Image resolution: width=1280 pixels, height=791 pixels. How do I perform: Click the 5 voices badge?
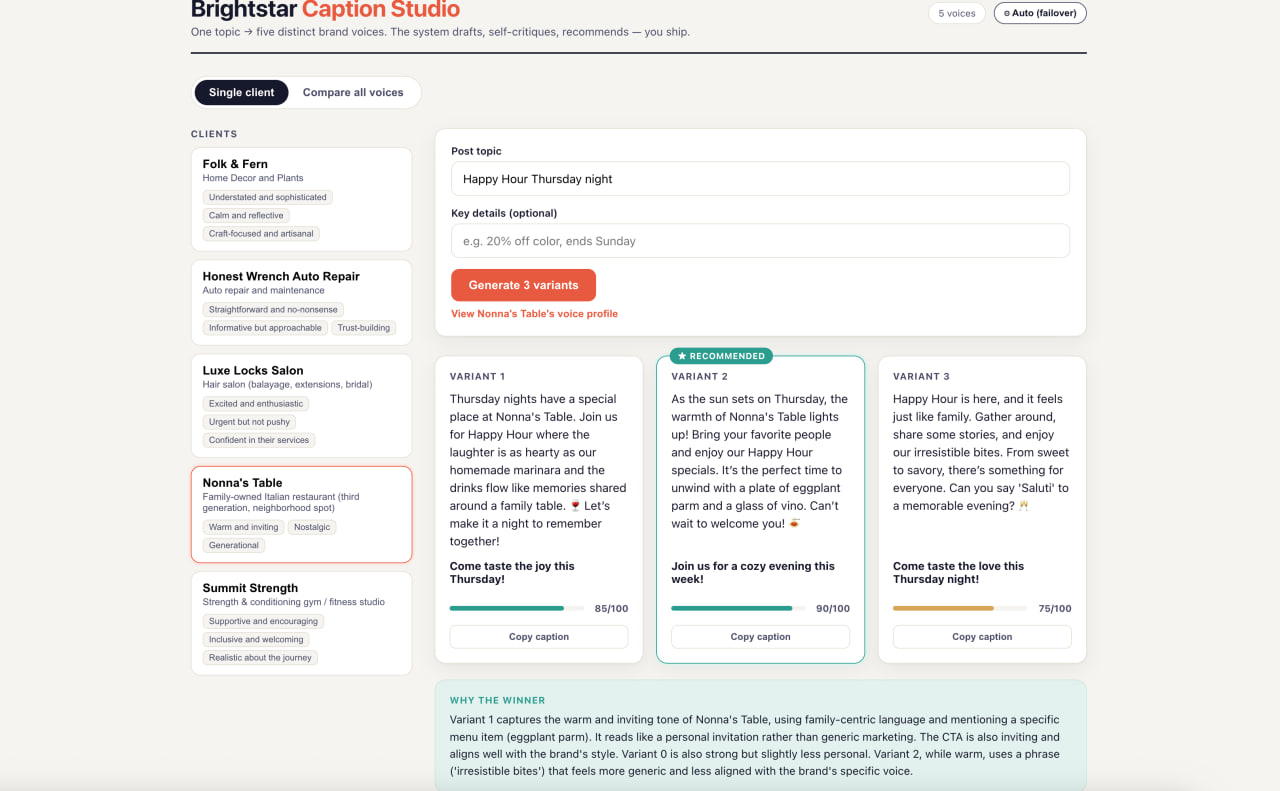[957, 13]
